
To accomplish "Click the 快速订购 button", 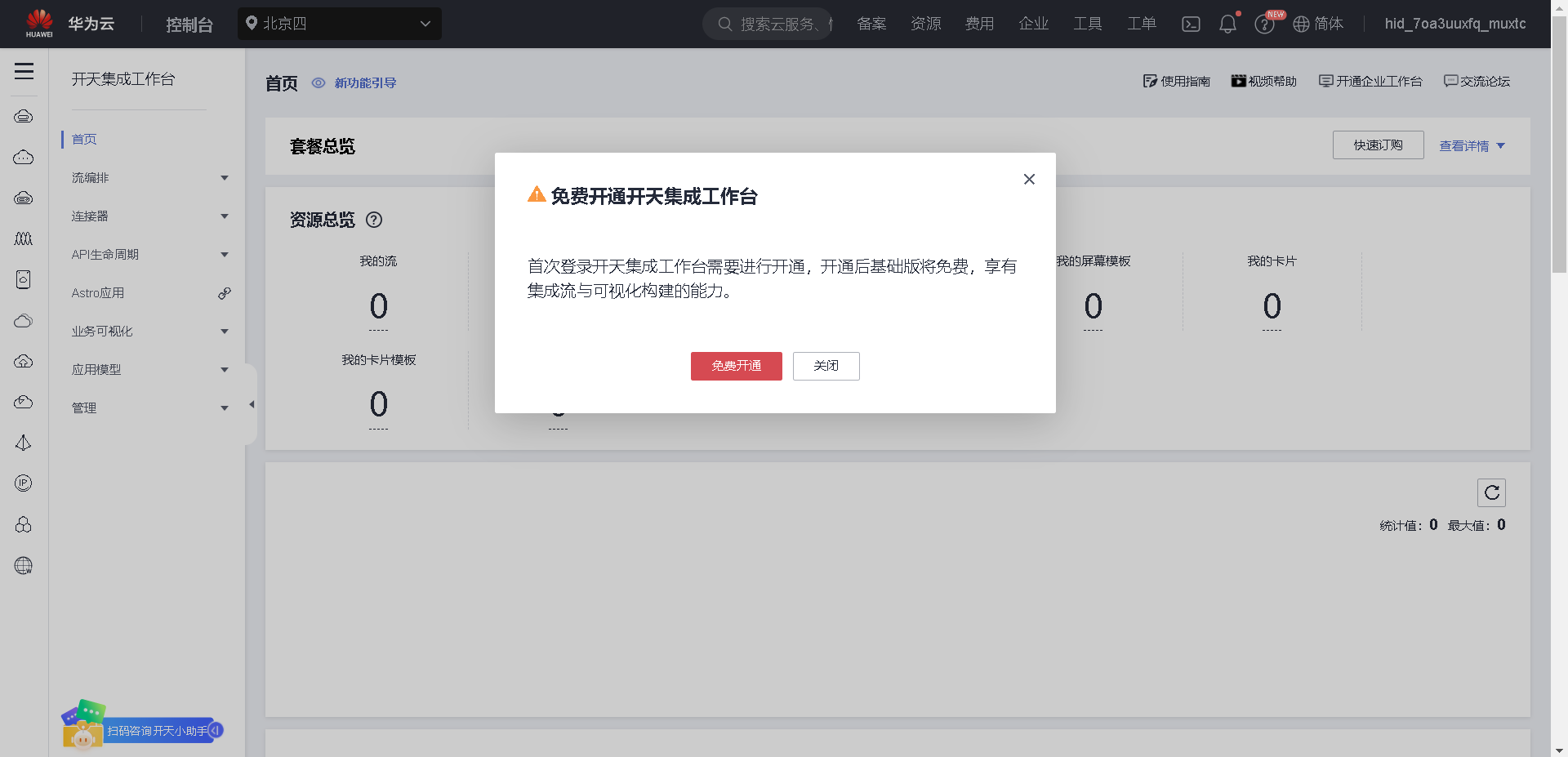I will pos(1379,145).
